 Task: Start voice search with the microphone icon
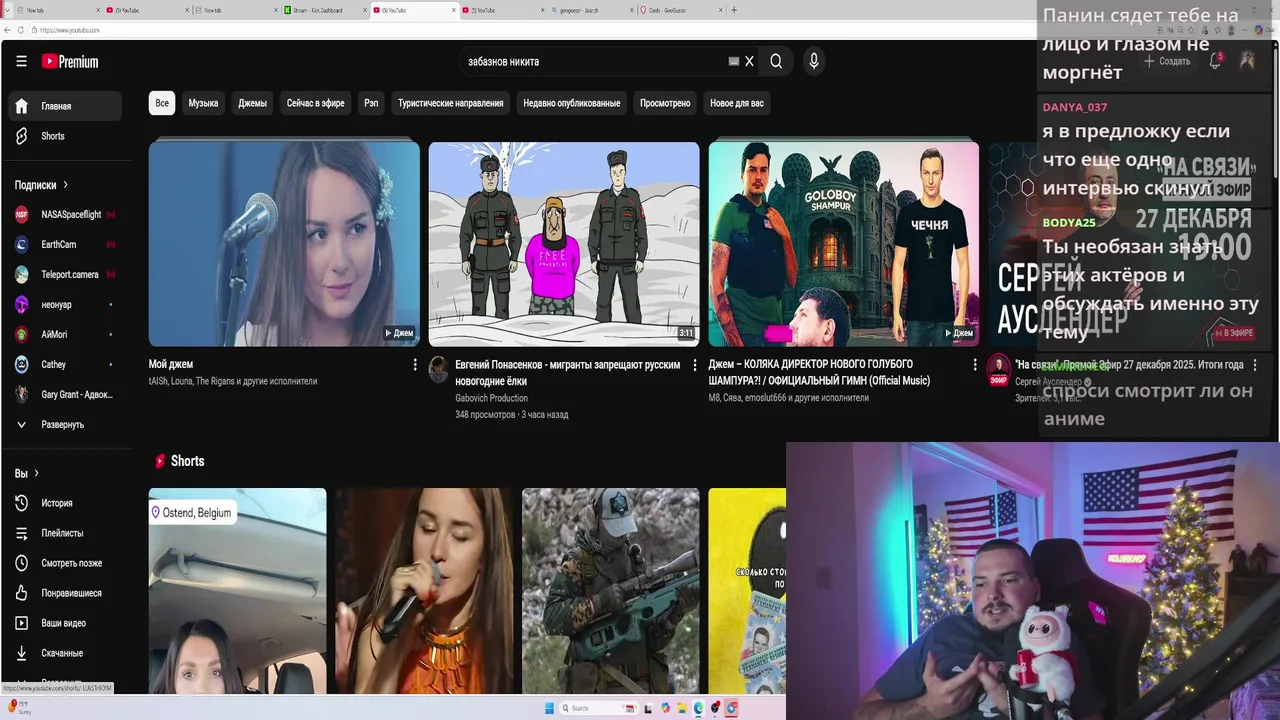814,61
